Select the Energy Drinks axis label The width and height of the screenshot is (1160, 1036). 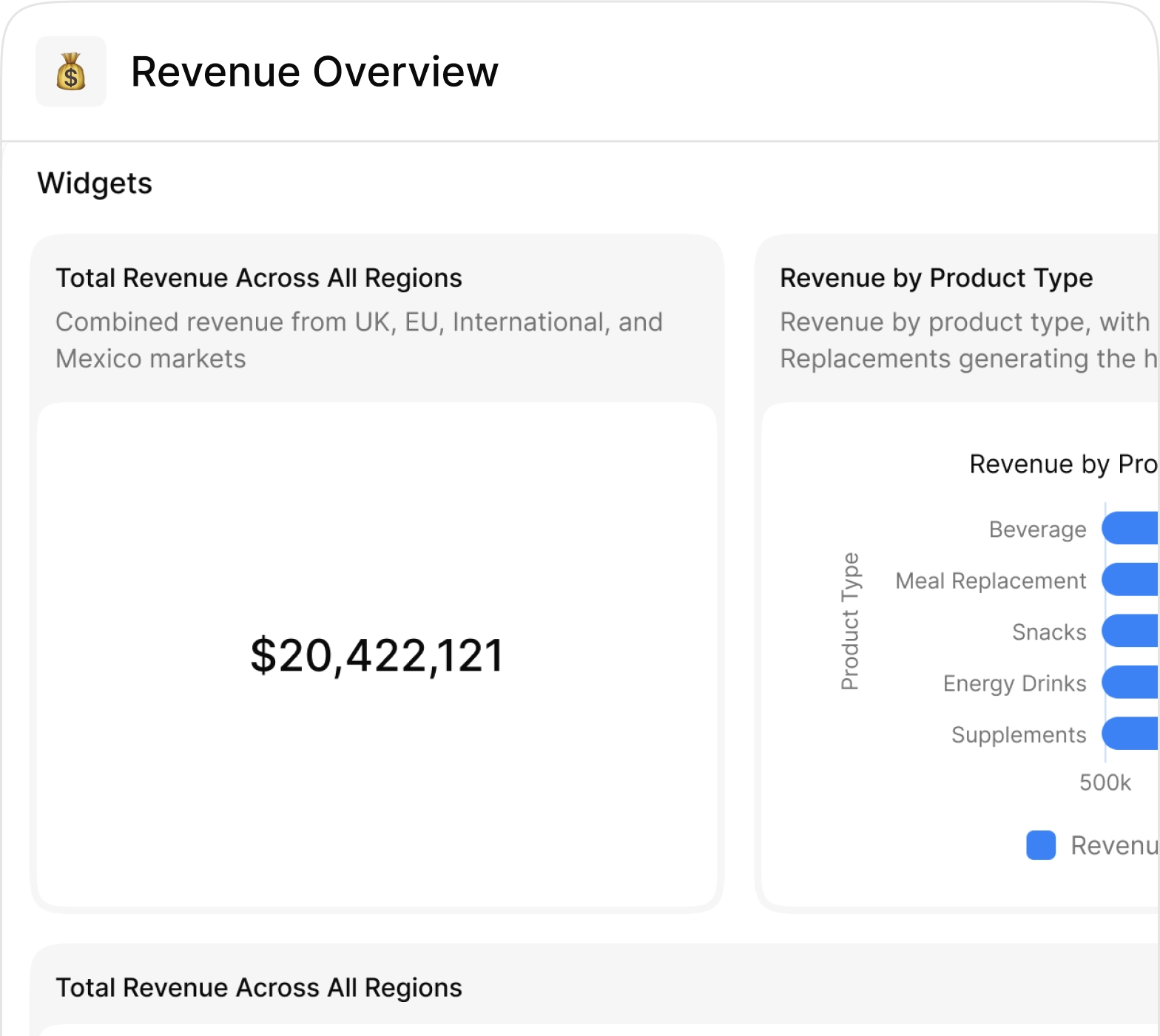1015,683
